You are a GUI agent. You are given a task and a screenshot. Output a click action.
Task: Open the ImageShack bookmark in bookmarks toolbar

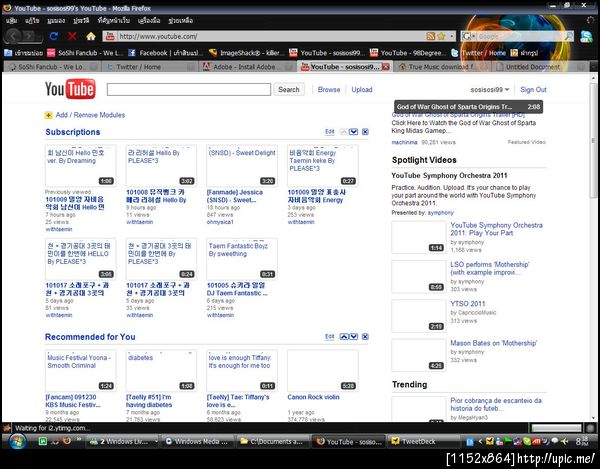(247, 53)
